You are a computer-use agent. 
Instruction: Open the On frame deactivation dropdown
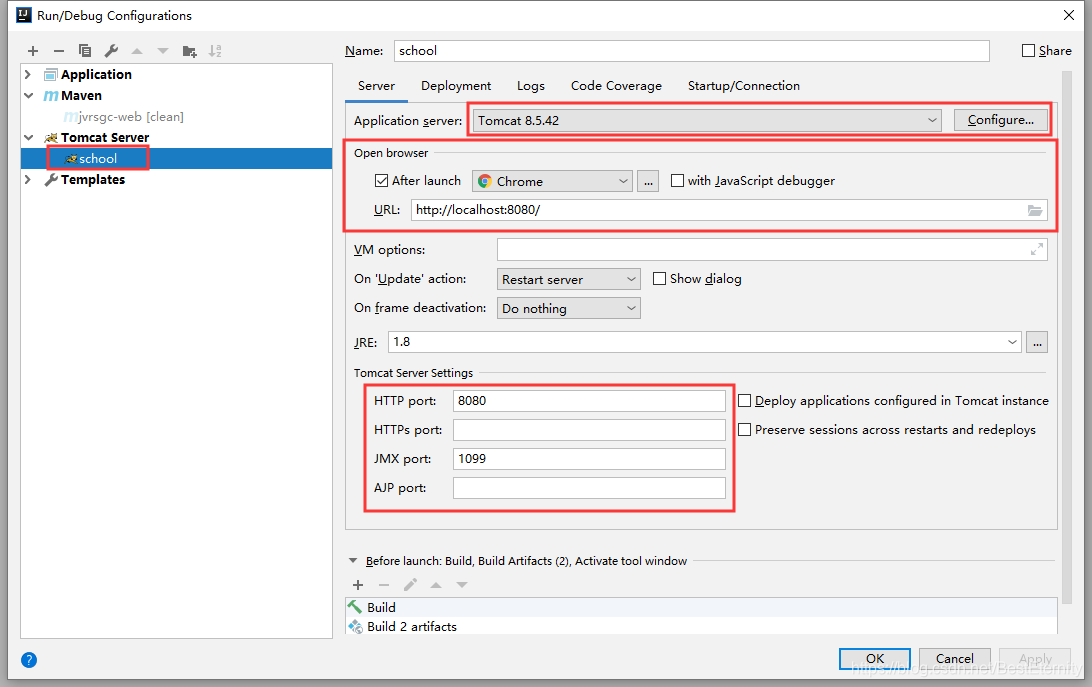tap(568, 309)
